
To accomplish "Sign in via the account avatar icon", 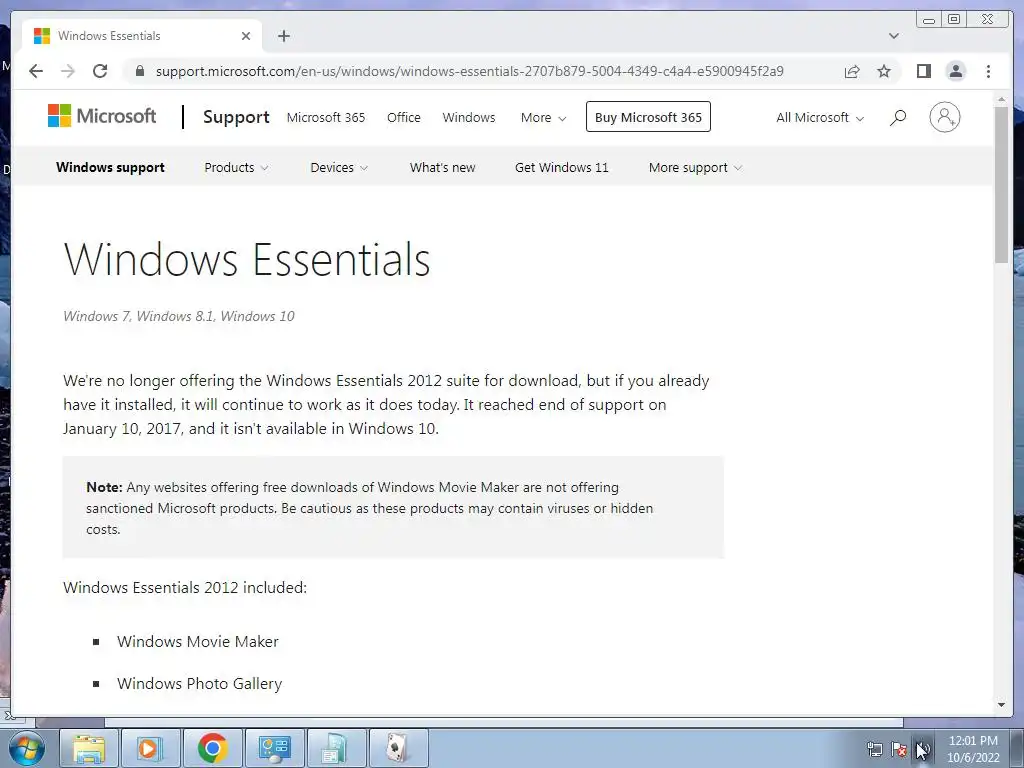I will click(x=944, y=117).
